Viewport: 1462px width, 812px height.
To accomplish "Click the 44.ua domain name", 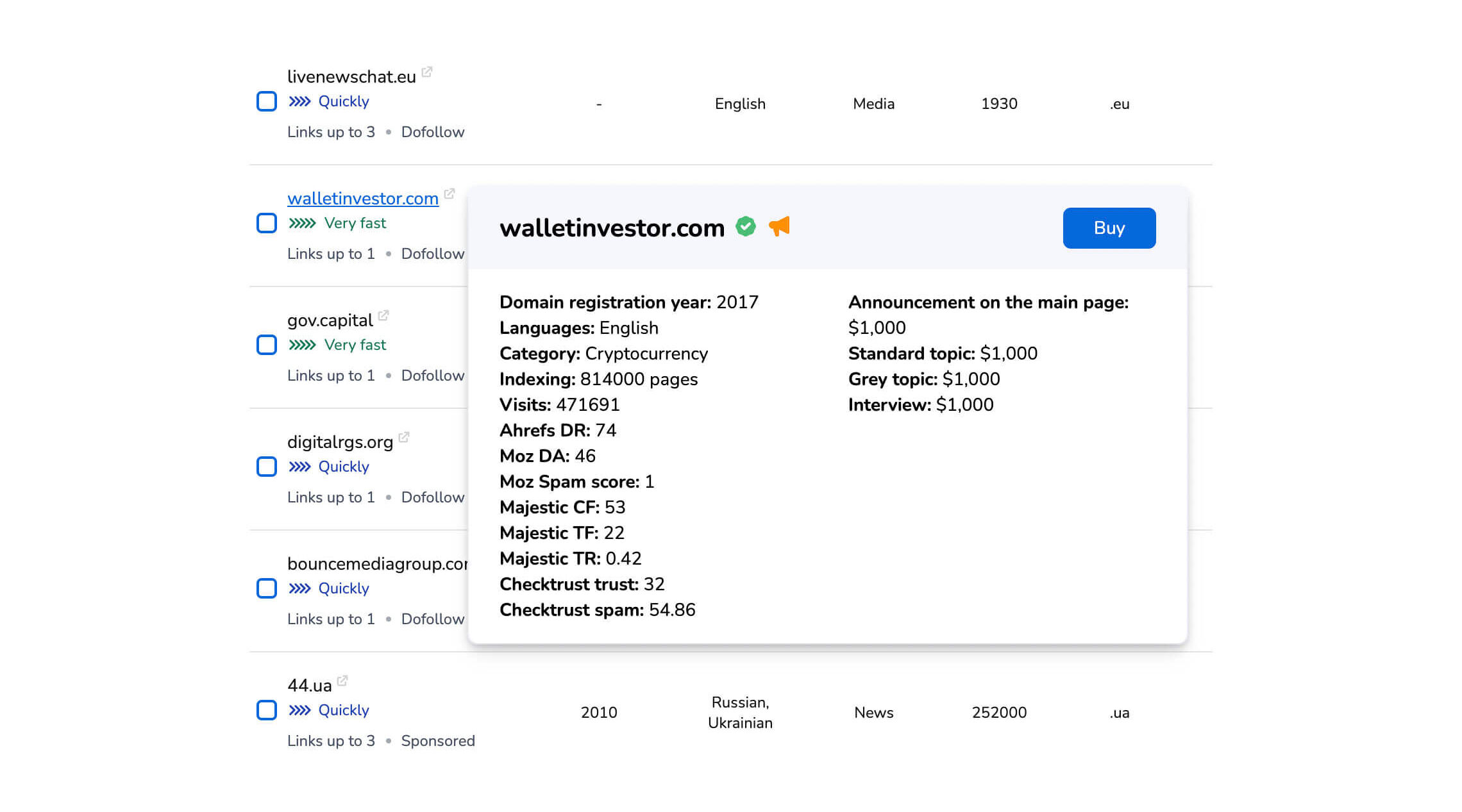I will tap(309, 686).
